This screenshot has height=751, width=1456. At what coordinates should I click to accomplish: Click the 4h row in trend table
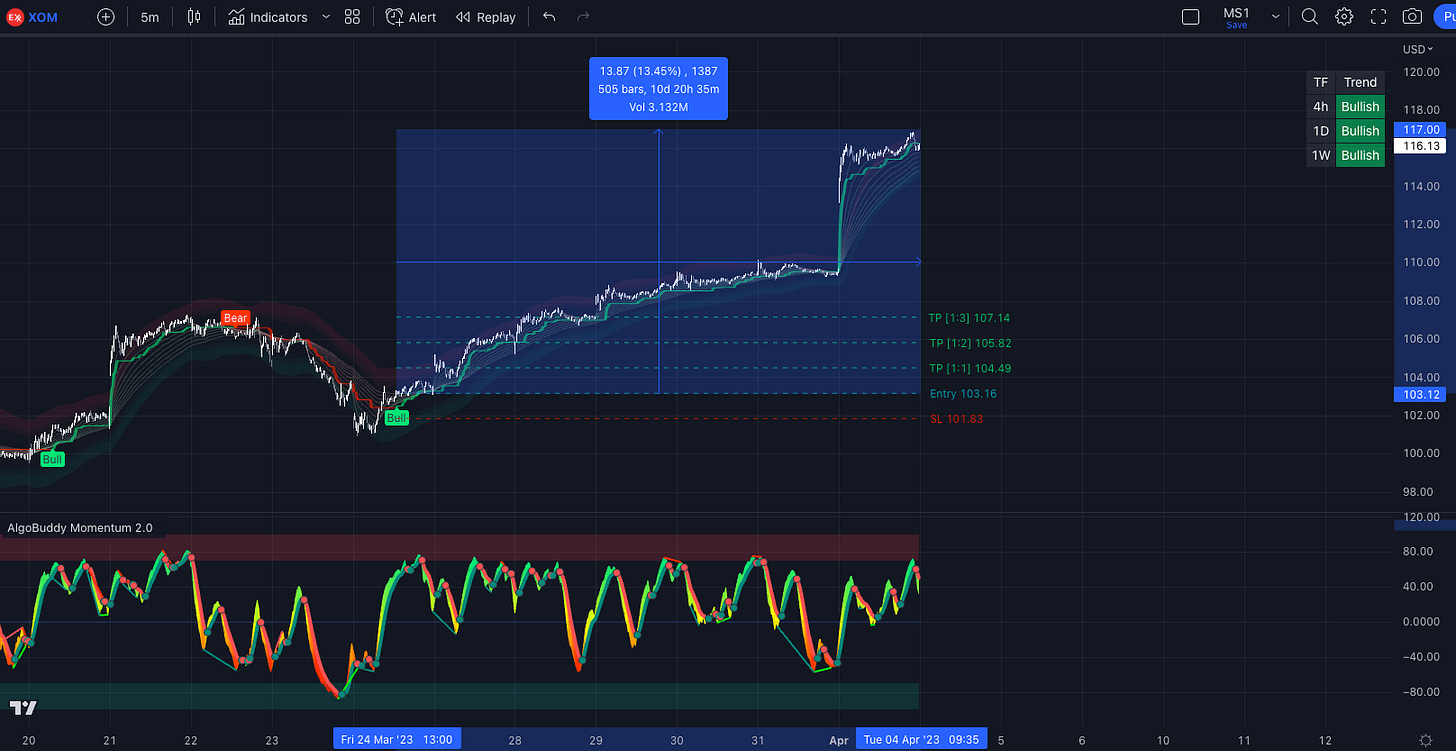(x=1346, y=107)
